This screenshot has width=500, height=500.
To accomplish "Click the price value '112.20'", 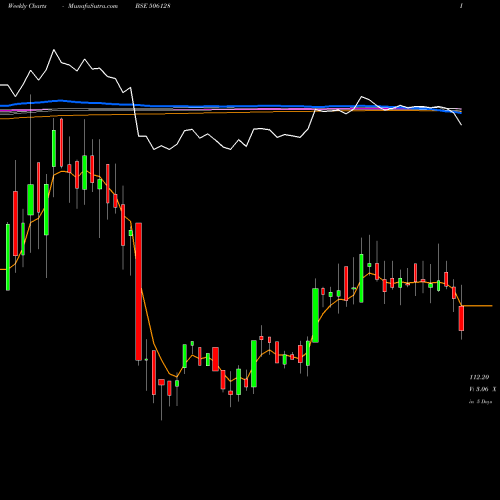I will pyautogui.click(x=479, y=377).
